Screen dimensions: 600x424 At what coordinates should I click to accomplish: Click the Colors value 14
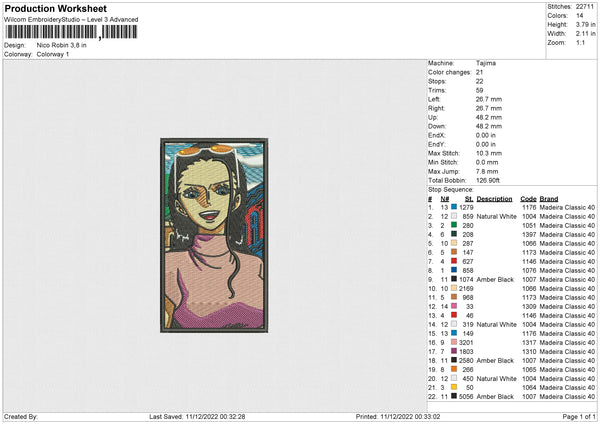579,16
